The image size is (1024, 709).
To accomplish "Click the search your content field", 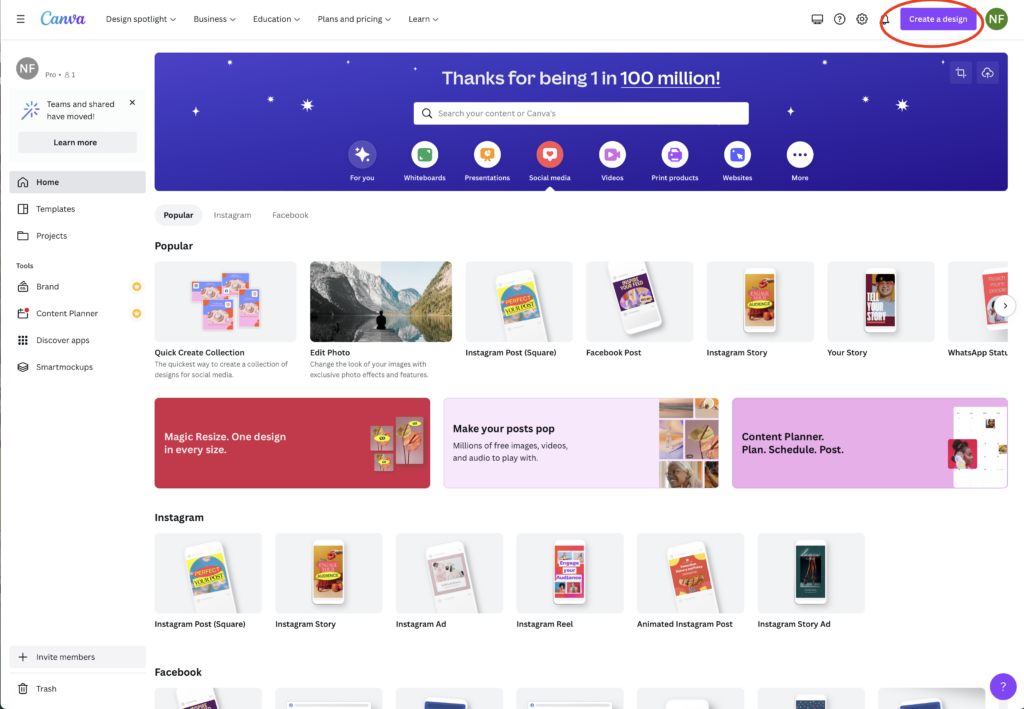I will tap(581, 113).
